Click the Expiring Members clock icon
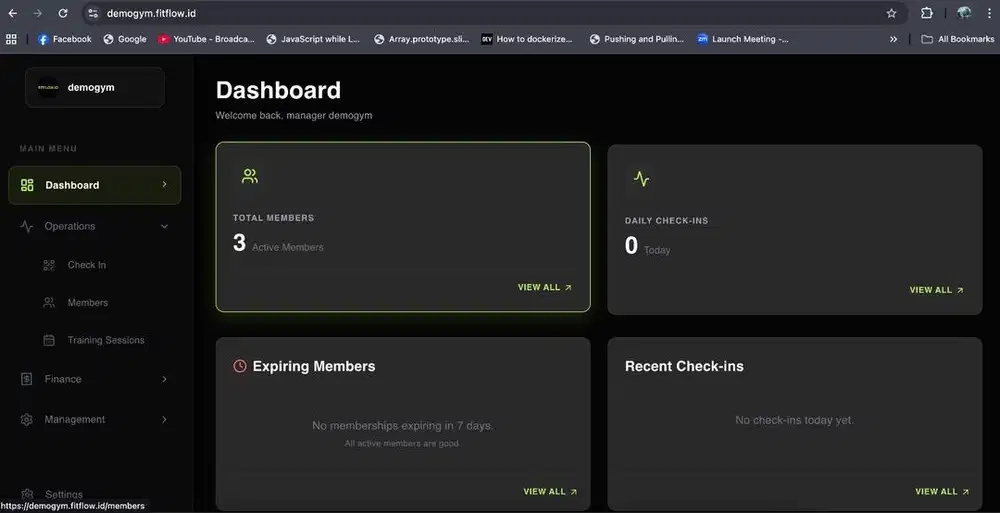Viewport: 1000px width, 513px height. (240, 366)
